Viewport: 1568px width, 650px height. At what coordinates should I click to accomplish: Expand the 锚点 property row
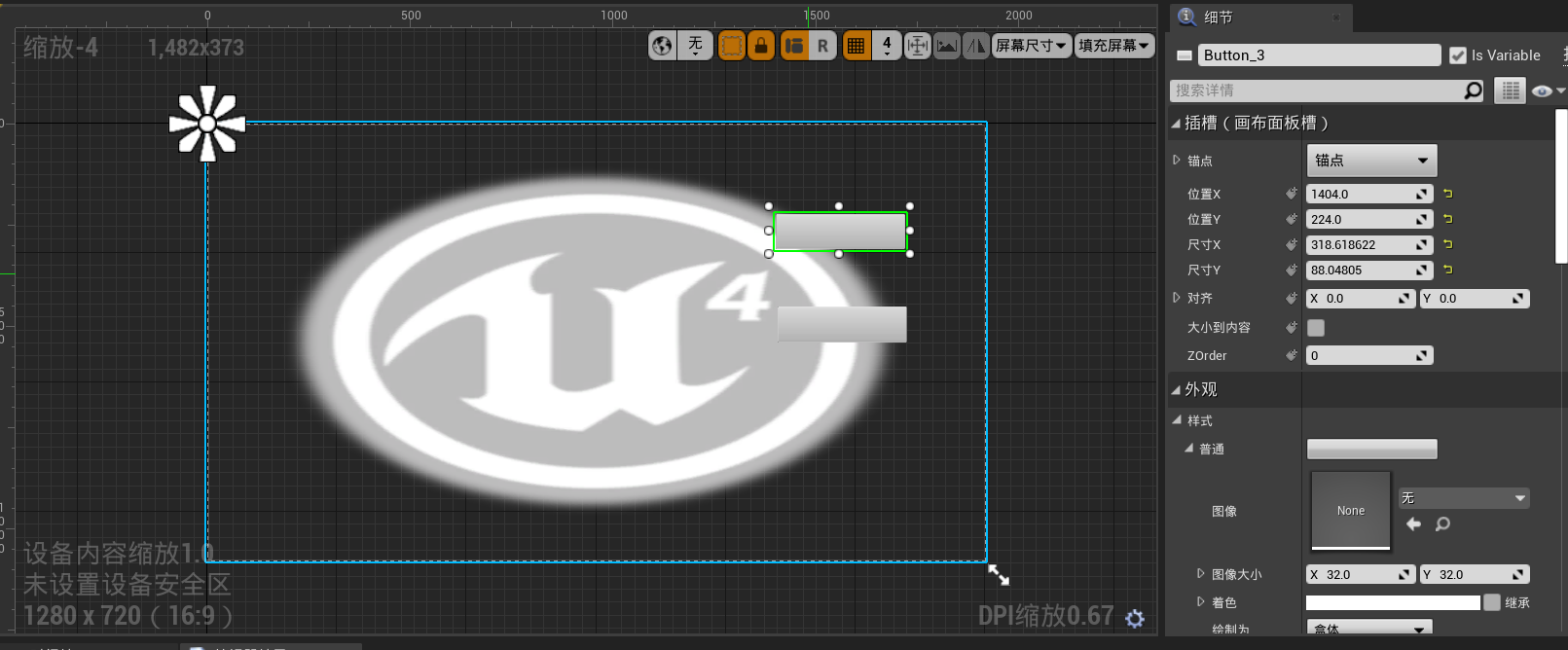tap(1177, 160)
